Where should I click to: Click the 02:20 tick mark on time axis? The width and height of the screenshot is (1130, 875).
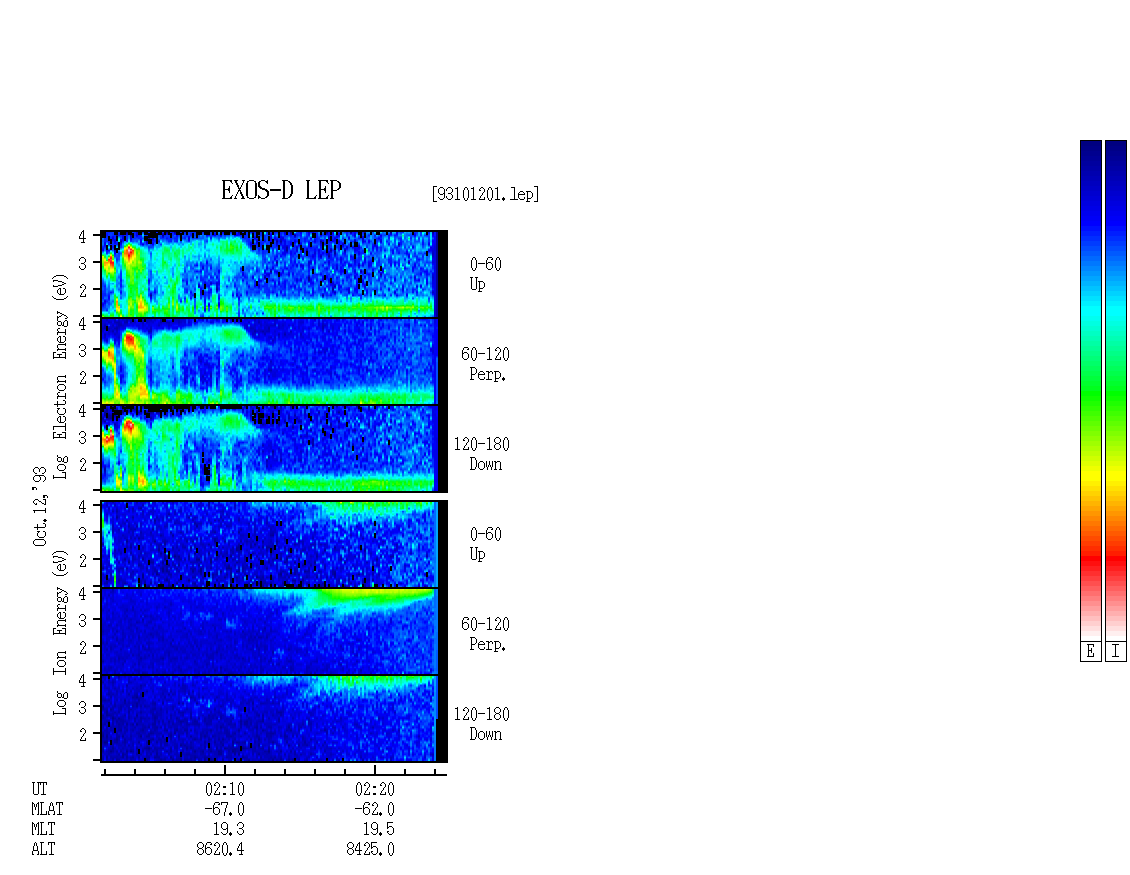pyautogui.click(x=375, y=770)
